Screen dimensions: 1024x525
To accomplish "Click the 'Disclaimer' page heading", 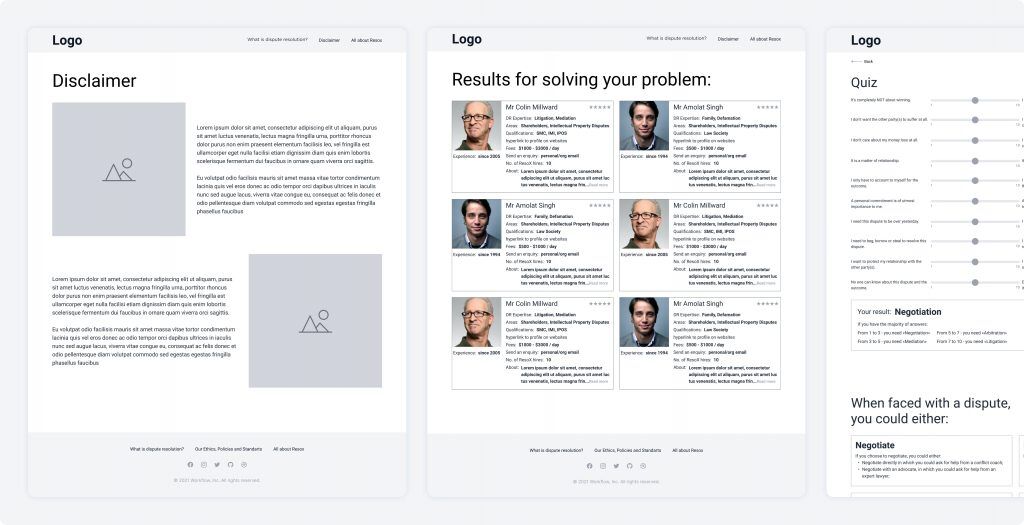I will pos(95,81).
